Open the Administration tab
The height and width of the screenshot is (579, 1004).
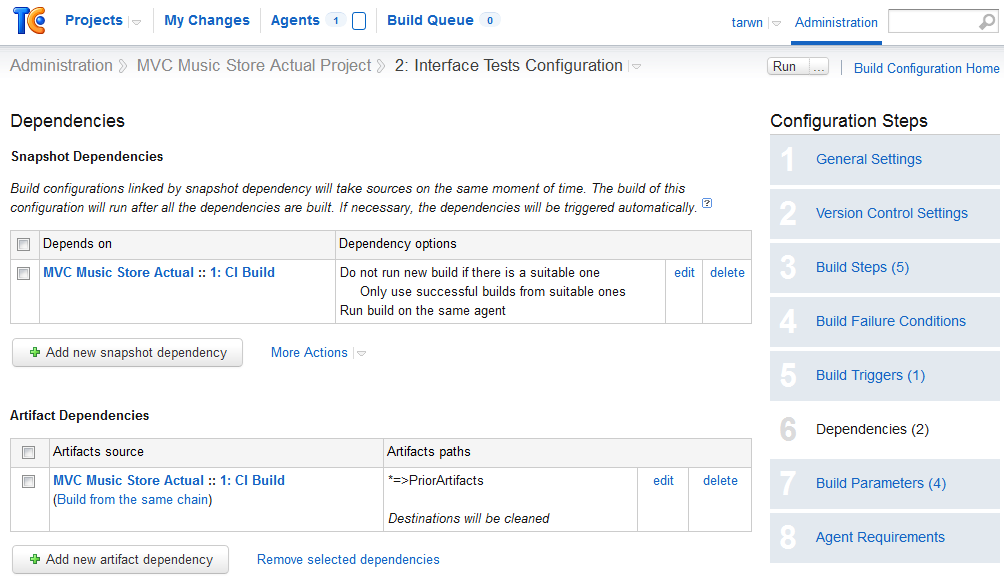pyautogui.click(x=836, y=22)
